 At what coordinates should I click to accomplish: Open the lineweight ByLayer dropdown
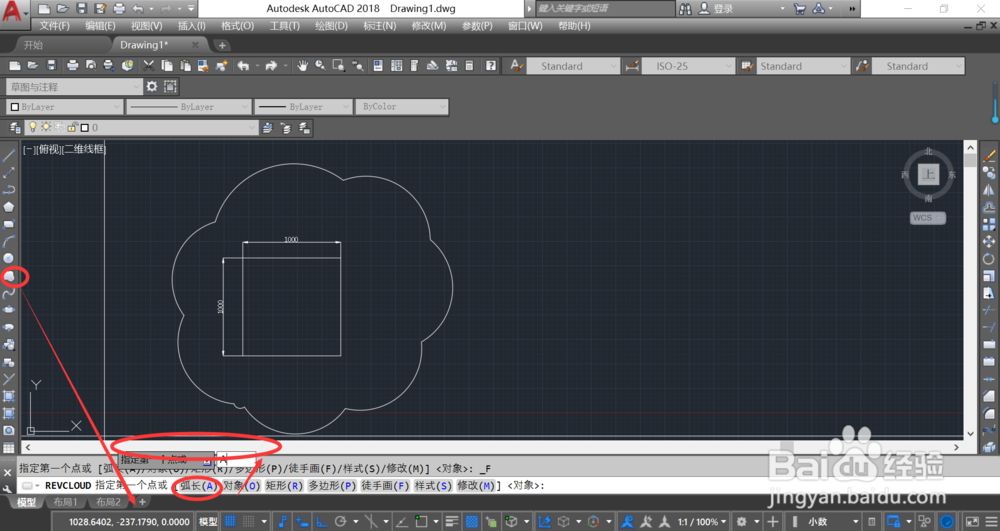coord(304,106)
